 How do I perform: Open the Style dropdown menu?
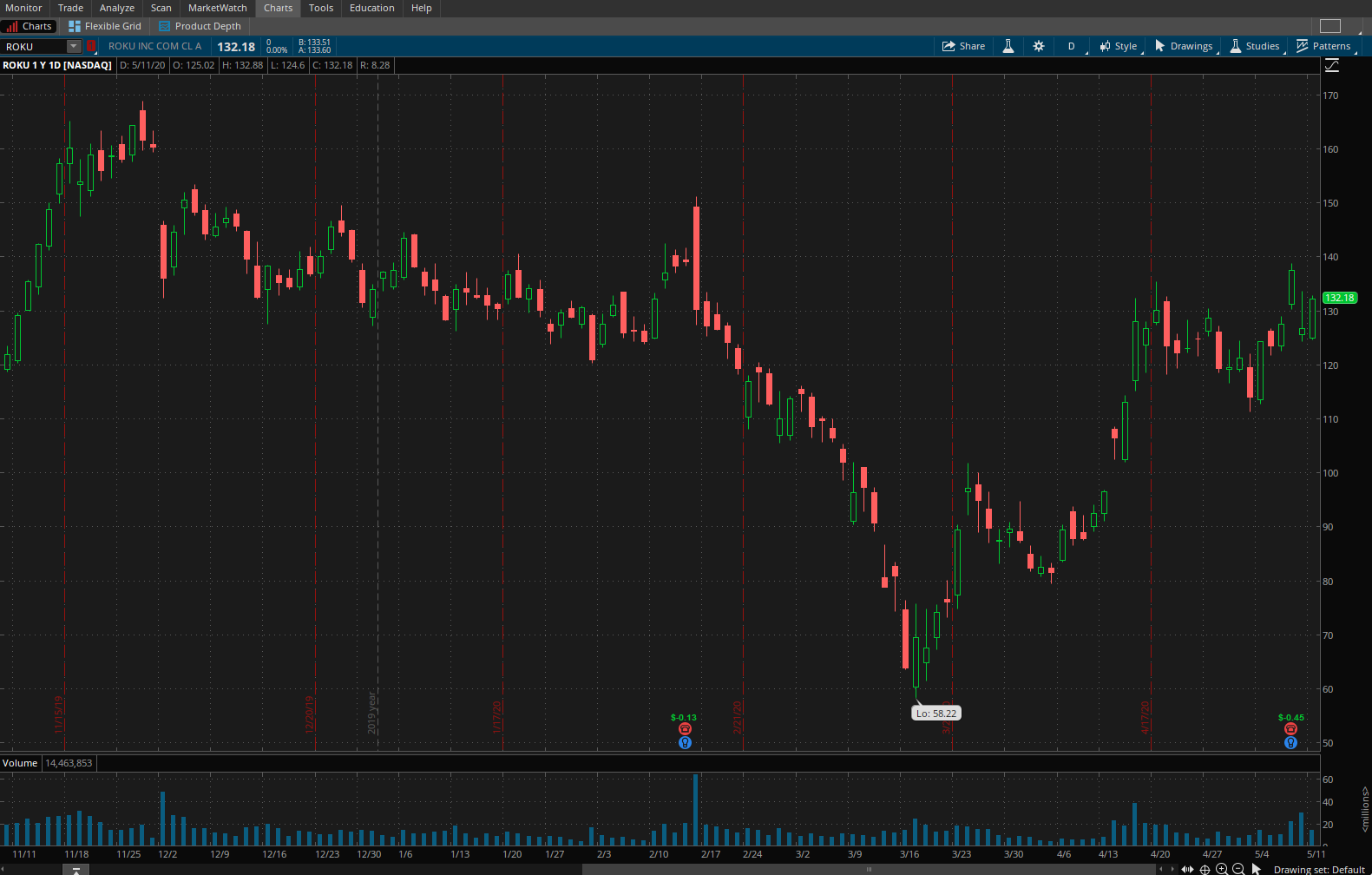coord(1119,46)
